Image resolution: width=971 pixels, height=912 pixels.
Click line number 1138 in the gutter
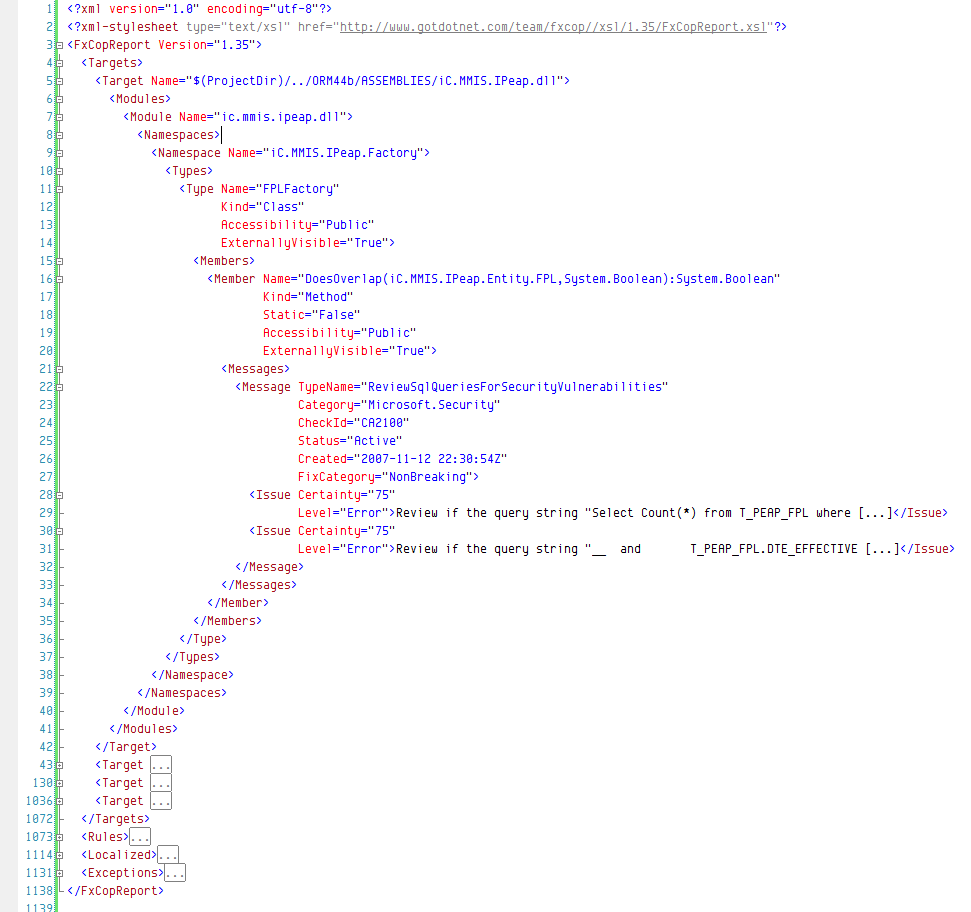pos(39,891)
